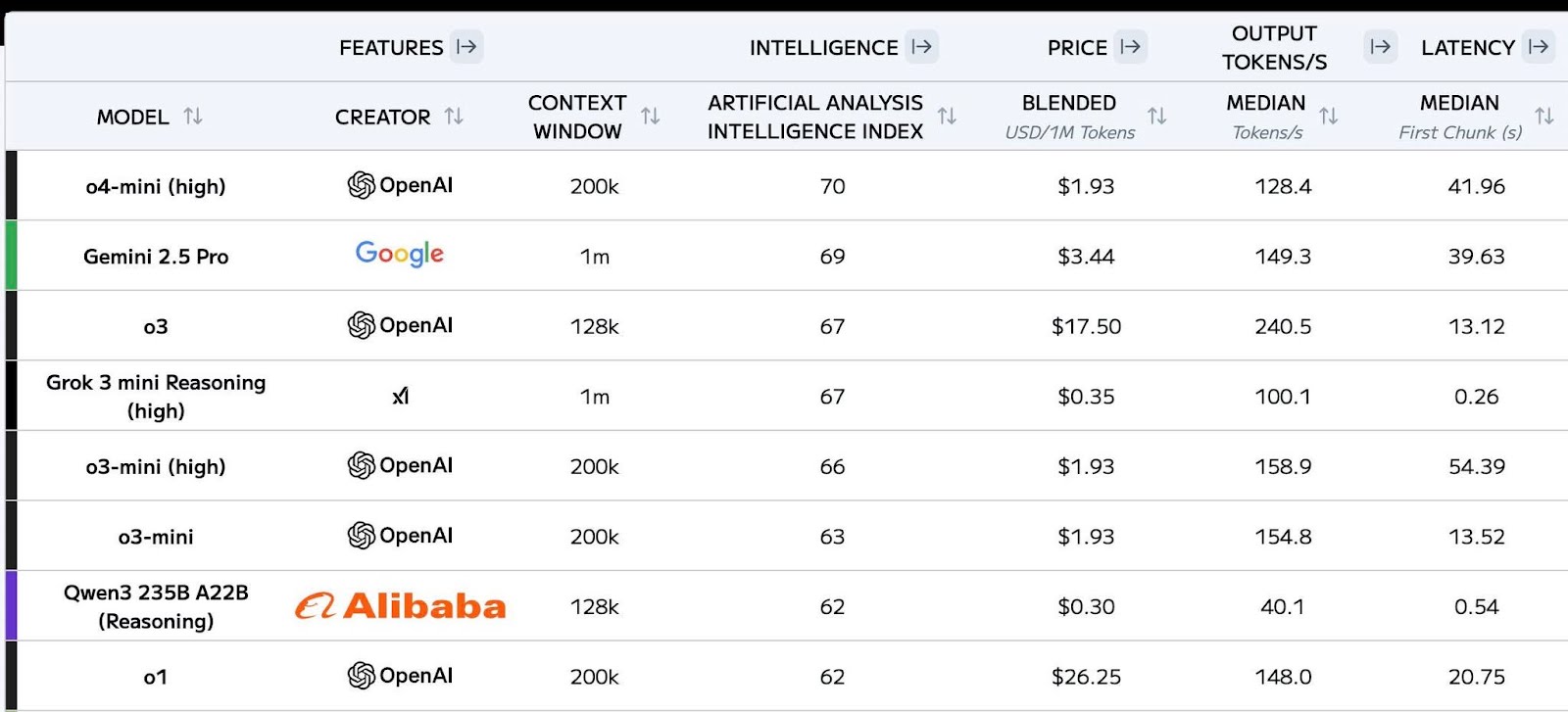Click Median Tokens/s sort arrows

pos(1328,117)
